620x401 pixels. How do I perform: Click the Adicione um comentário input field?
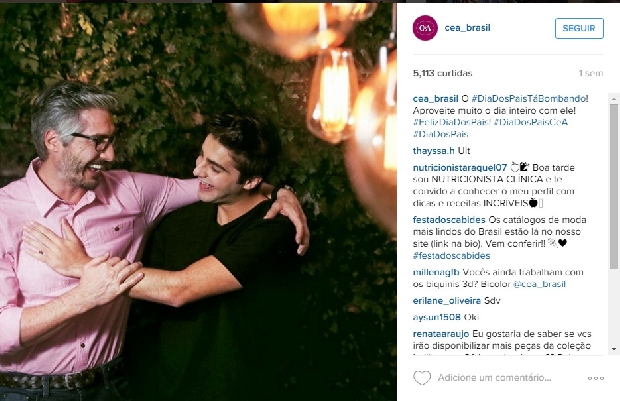[x=494, y=378]
